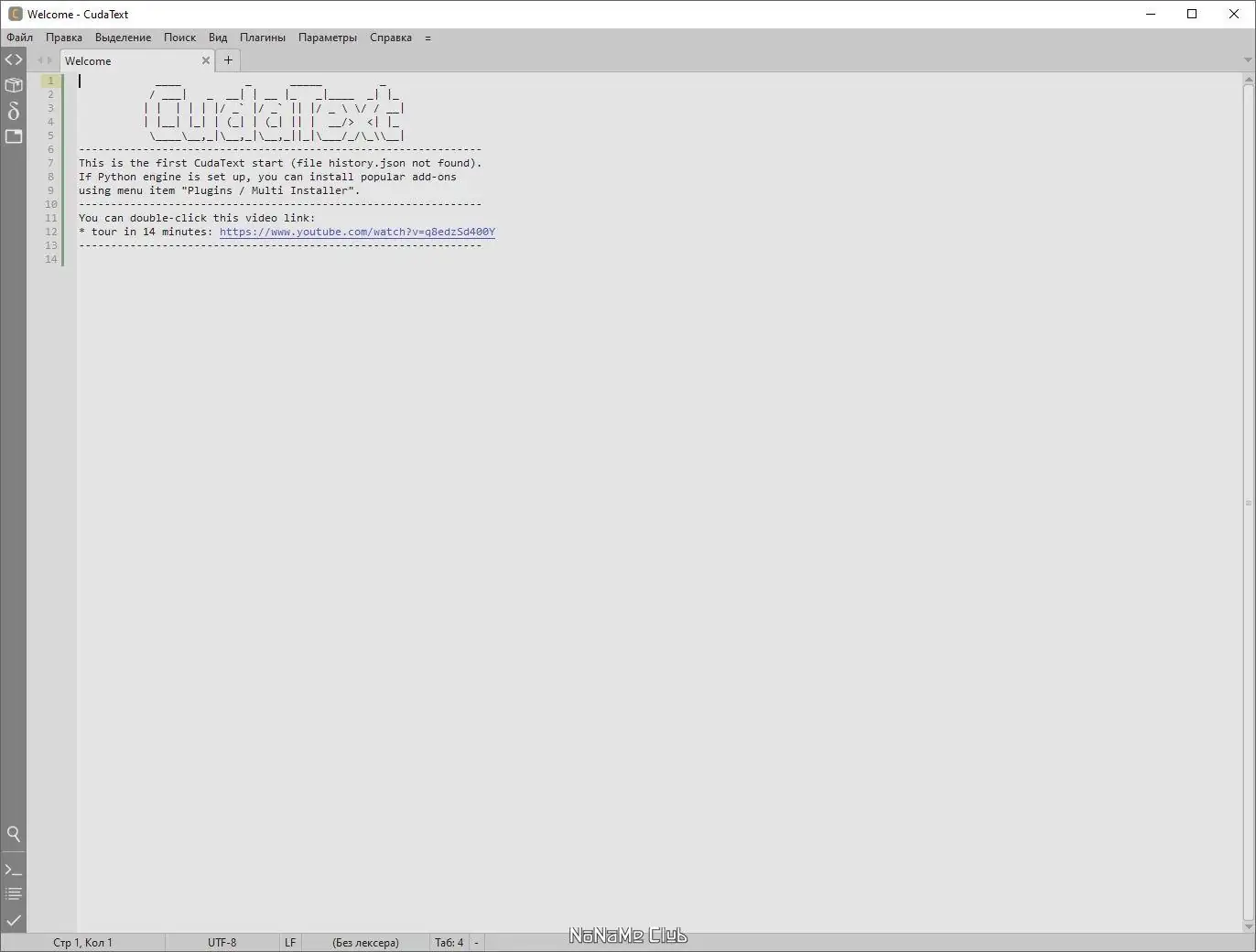
Task: Maximize the CudaText window
Action: 1192,14
